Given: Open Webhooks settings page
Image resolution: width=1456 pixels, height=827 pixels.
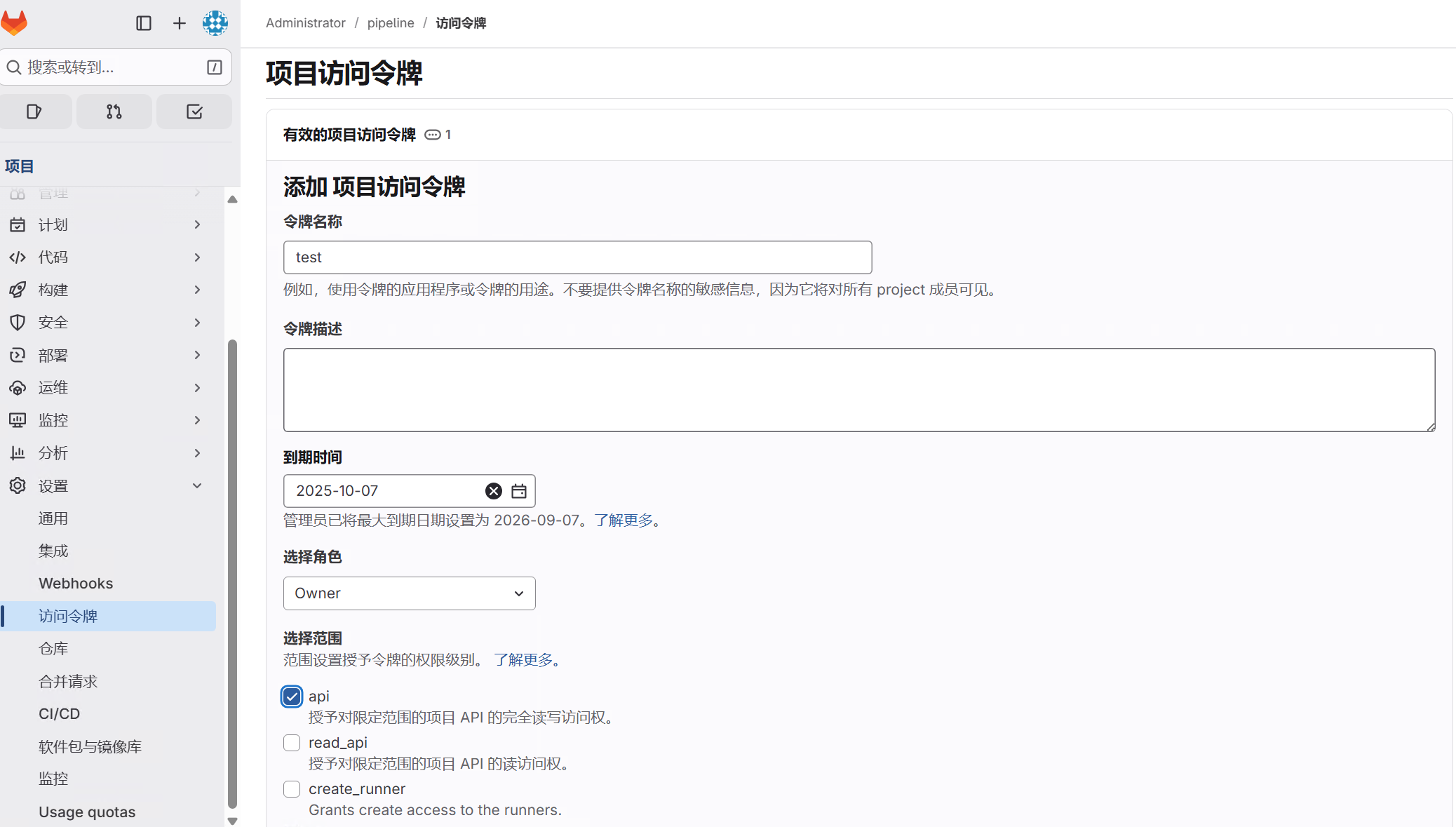Looking at the screenshot, I should coord(76,584).
